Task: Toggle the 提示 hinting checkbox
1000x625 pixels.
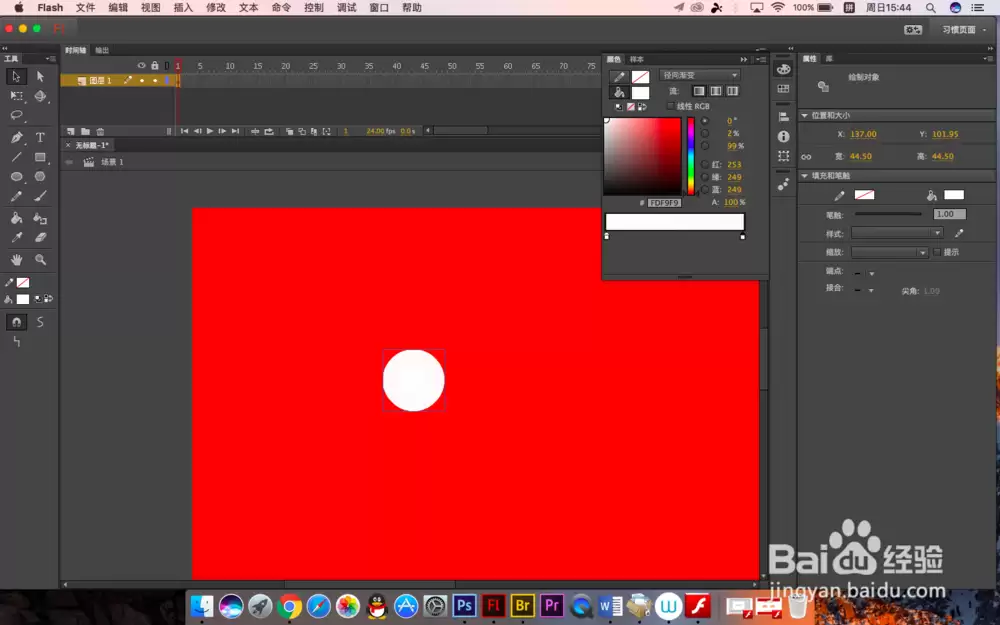Action: pyautogui.click(x=937, y=252)
